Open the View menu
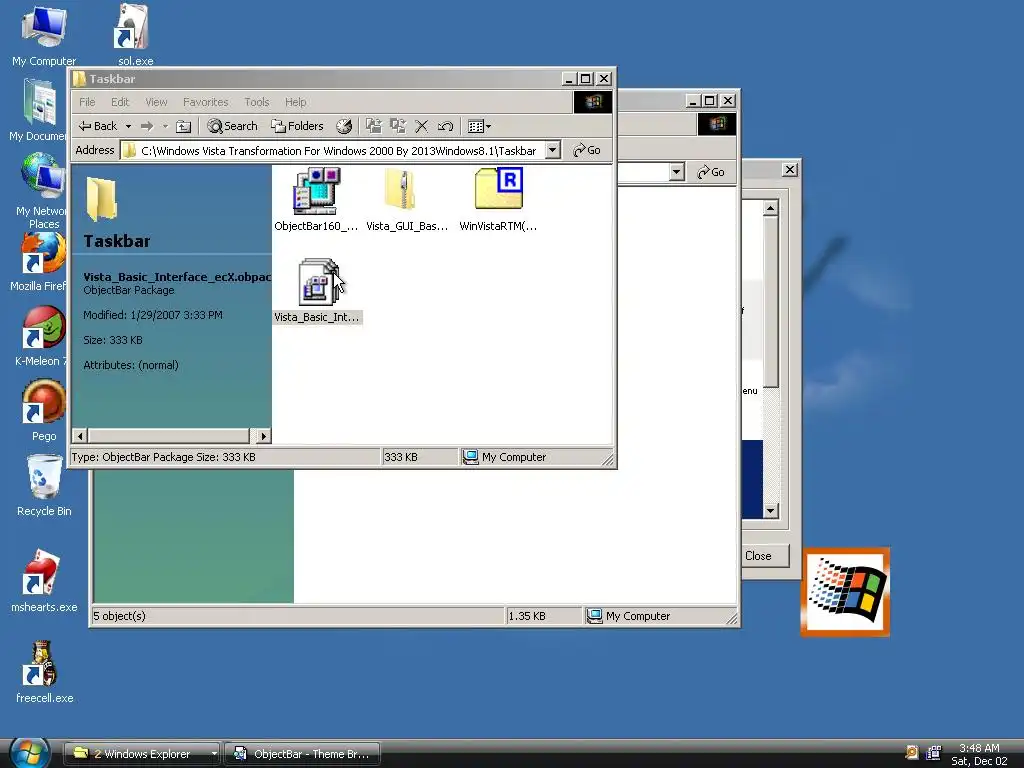The image size is (1024, 768). pos(156,102)
